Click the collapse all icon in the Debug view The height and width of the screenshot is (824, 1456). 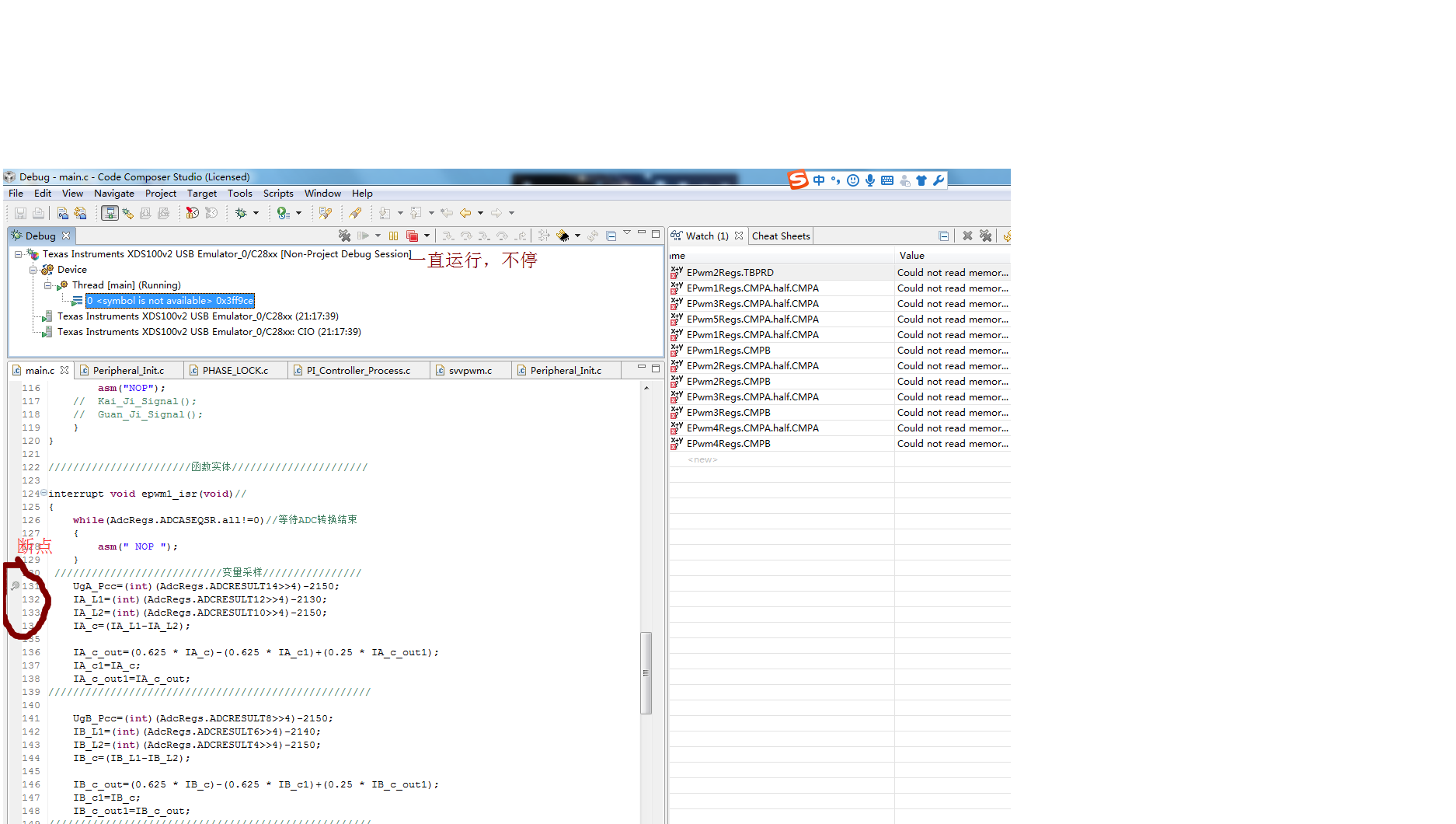(611, 236)
